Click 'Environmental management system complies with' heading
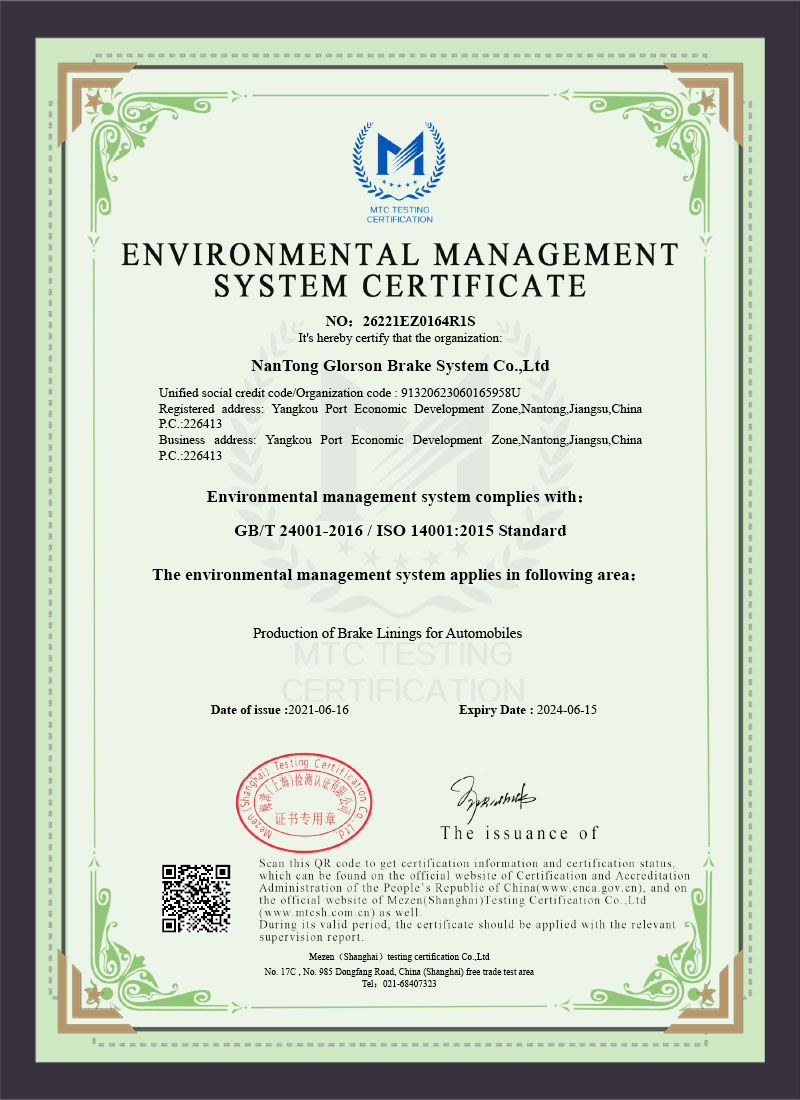Screen dimensions: 800x1100 [394, 497]
